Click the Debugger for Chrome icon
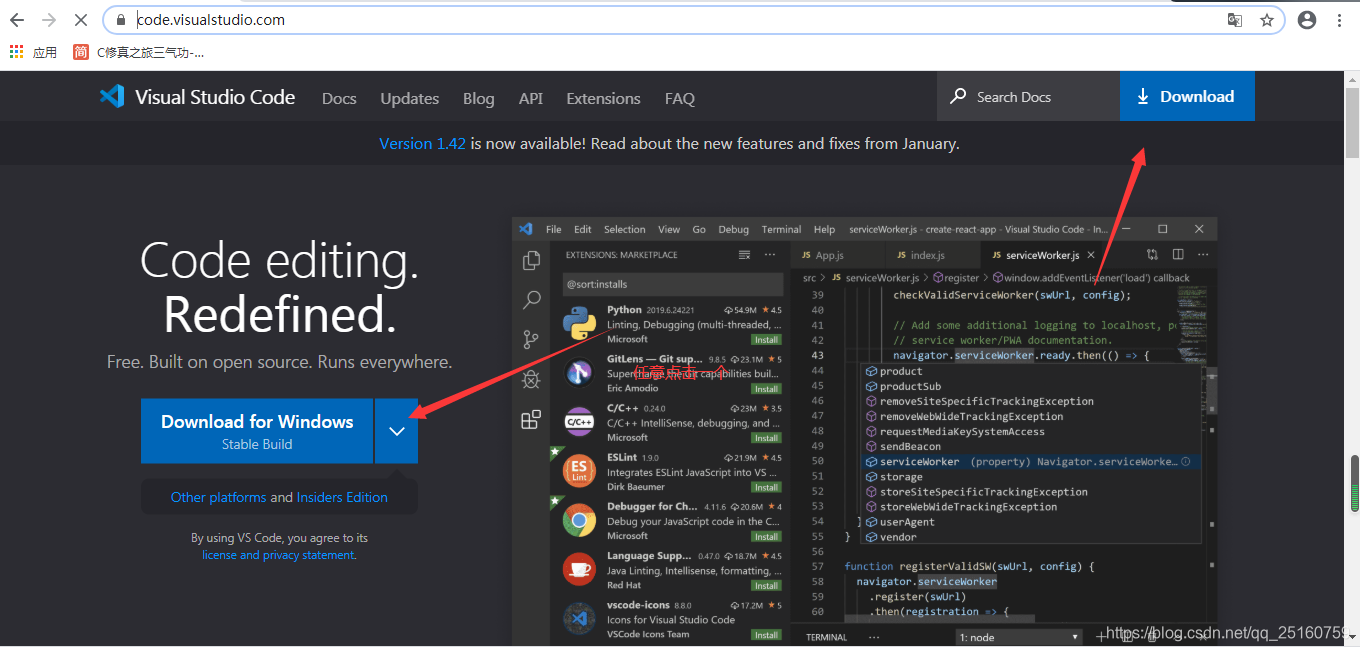Viewport: 1360px width, 652px height. [579, 520]
